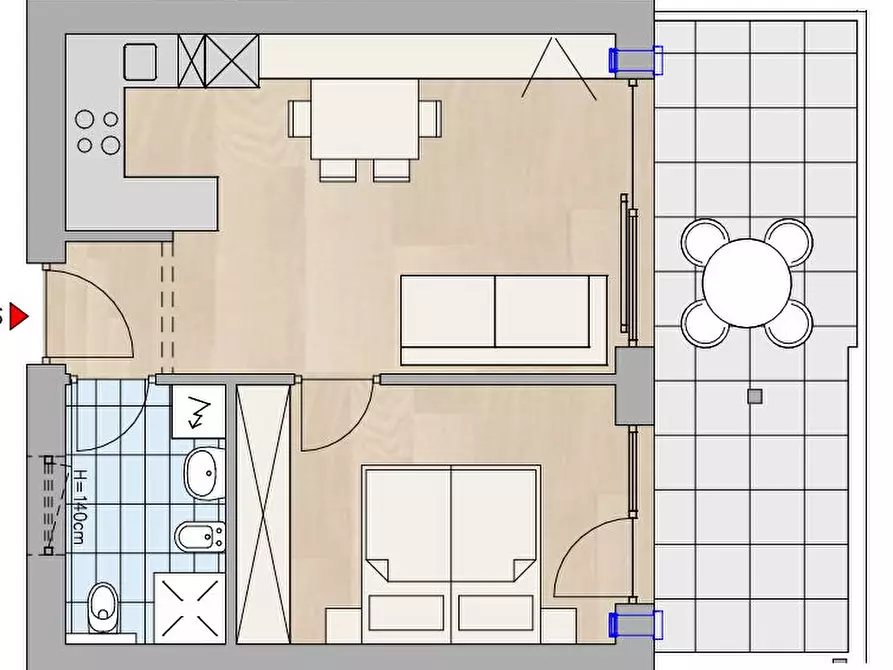Click the red entrance arrow marker

coord(20,316)
